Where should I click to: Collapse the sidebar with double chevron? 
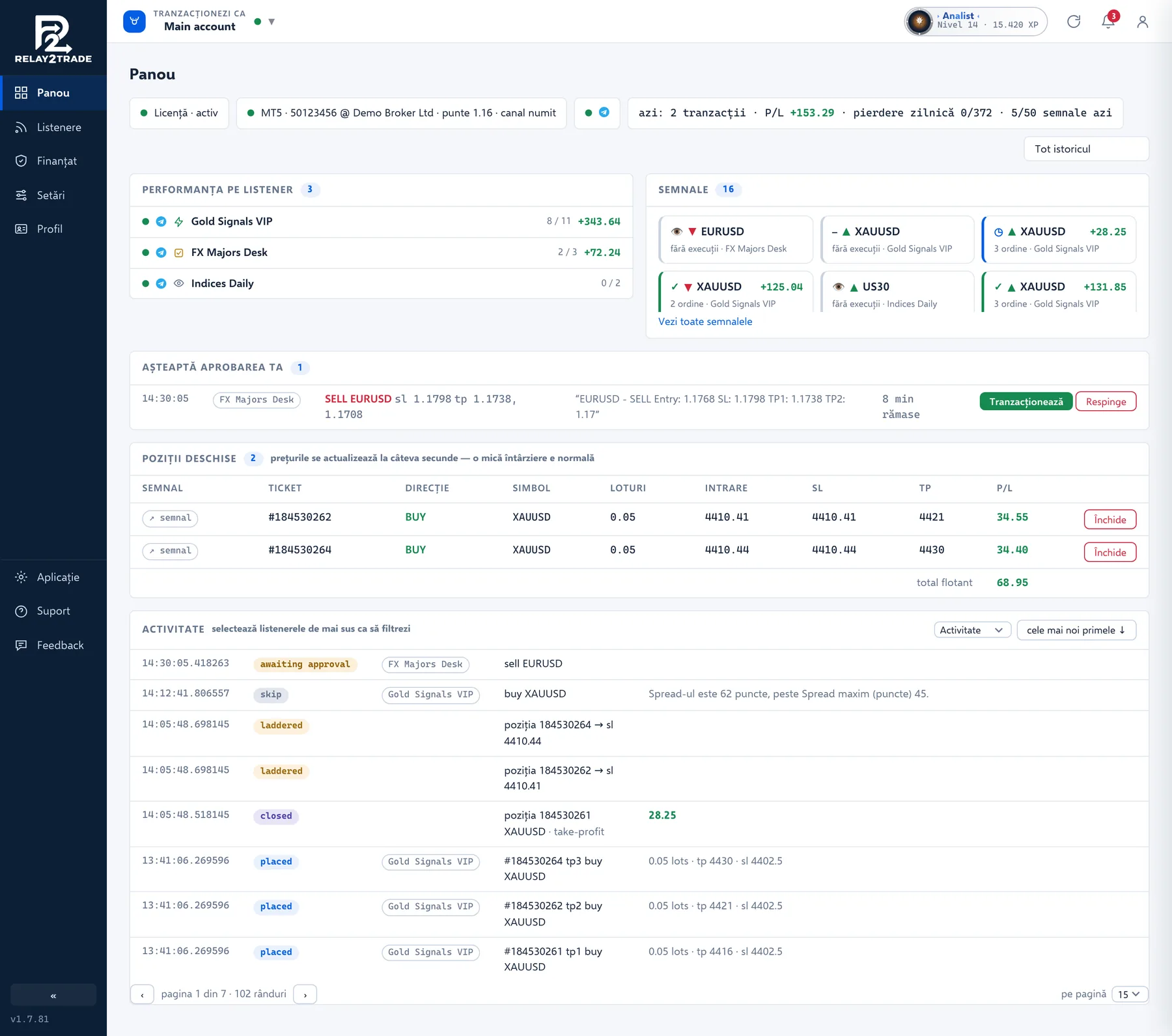(53, 995)
